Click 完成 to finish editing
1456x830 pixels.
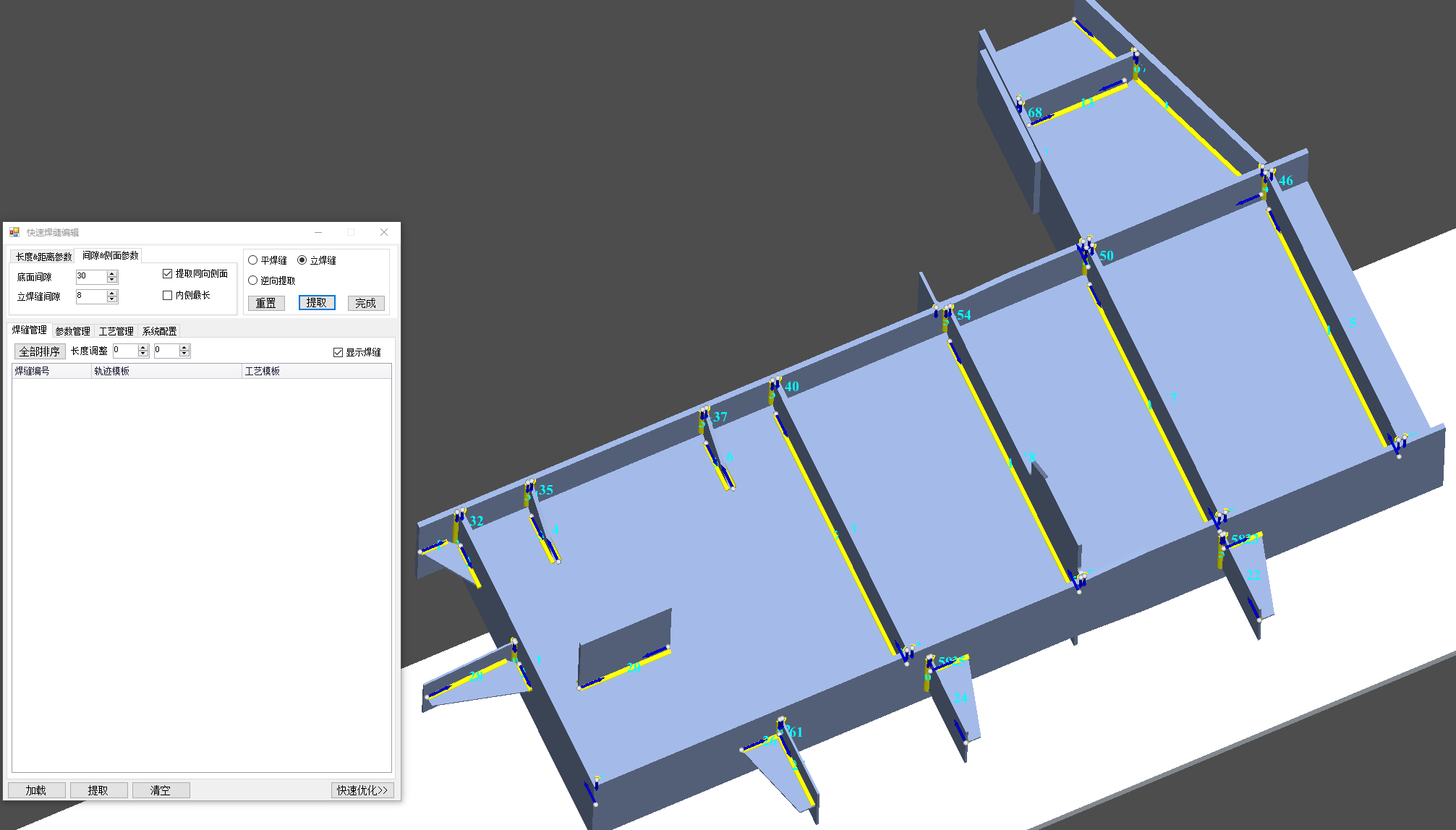click(x=365, y=303)
